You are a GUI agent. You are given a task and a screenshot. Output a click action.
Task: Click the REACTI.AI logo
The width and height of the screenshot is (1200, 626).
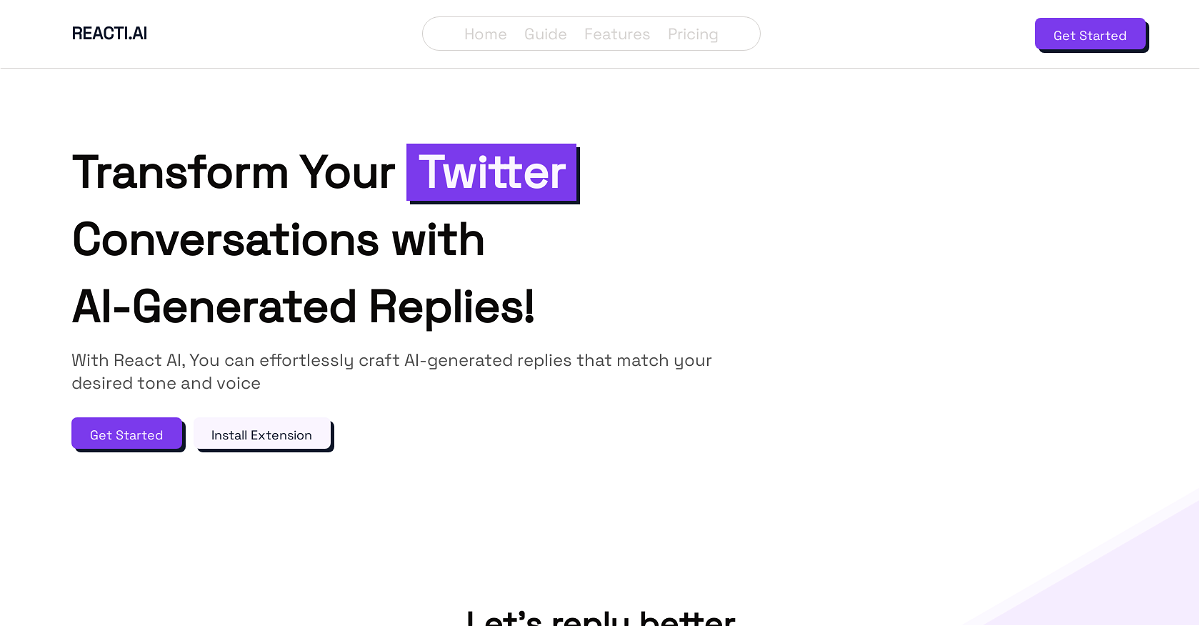click(109, 33)
